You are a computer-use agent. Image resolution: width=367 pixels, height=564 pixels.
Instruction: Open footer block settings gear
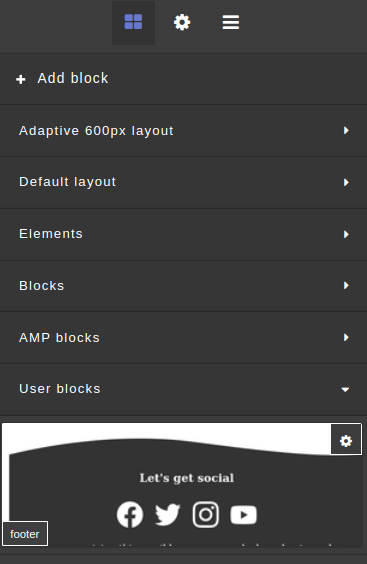pos(346,441)
